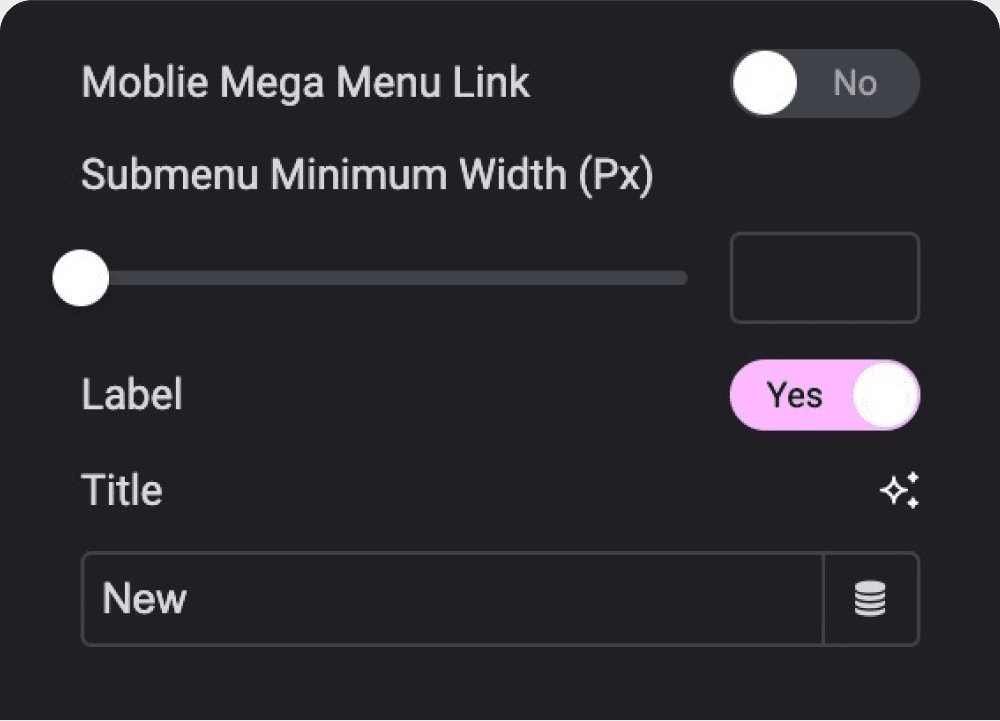Image resolution: width=1000 pixels, height=721 pixels.
Task: Focus the Submenu Minimum Width number box
Action: 824,278
